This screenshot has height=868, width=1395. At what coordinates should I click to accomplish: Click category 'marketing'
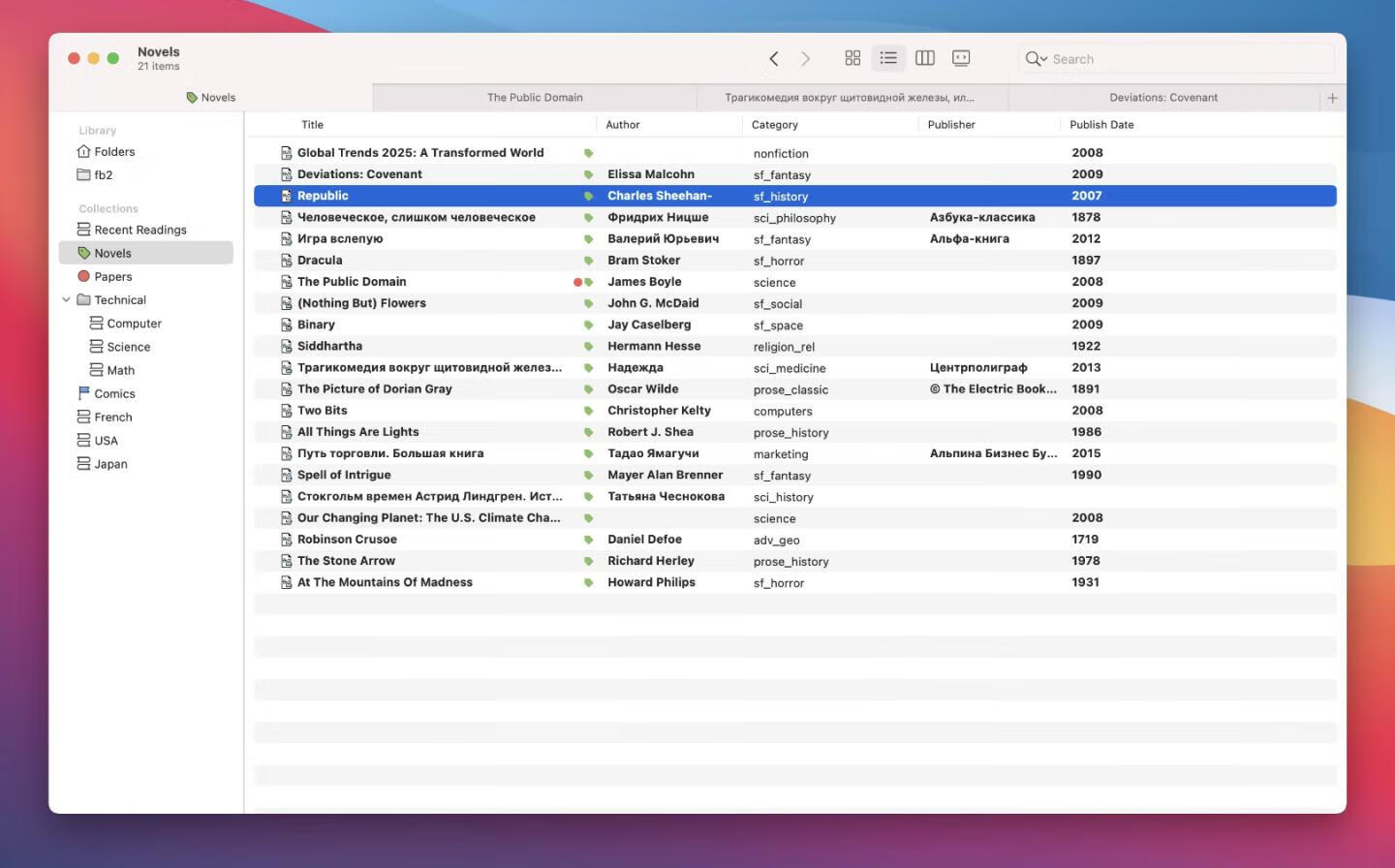pyautogui.click(x=781, y=454)
